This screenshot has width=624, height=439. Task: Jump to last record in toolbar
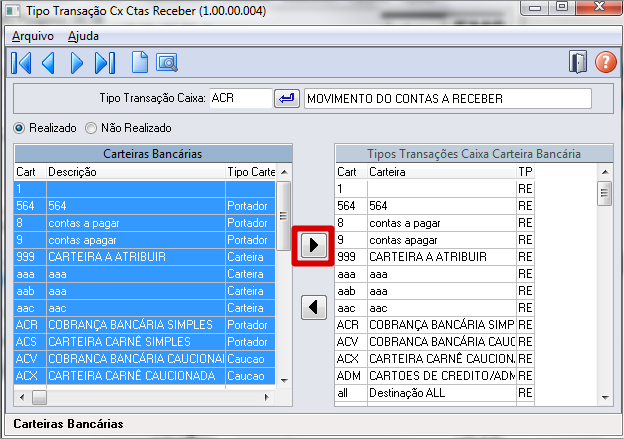[x=105, y=63]
